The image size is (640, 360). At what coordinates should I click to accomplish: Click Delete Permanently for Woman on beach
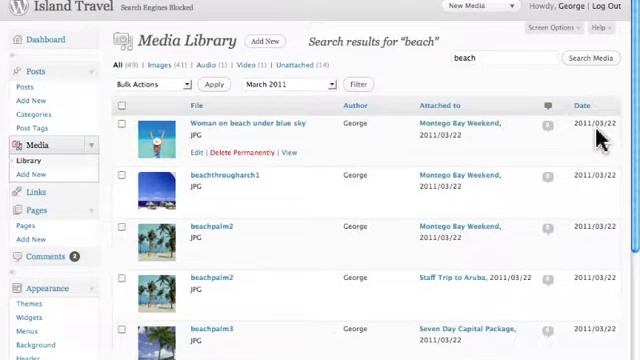(x=242, y=153)
